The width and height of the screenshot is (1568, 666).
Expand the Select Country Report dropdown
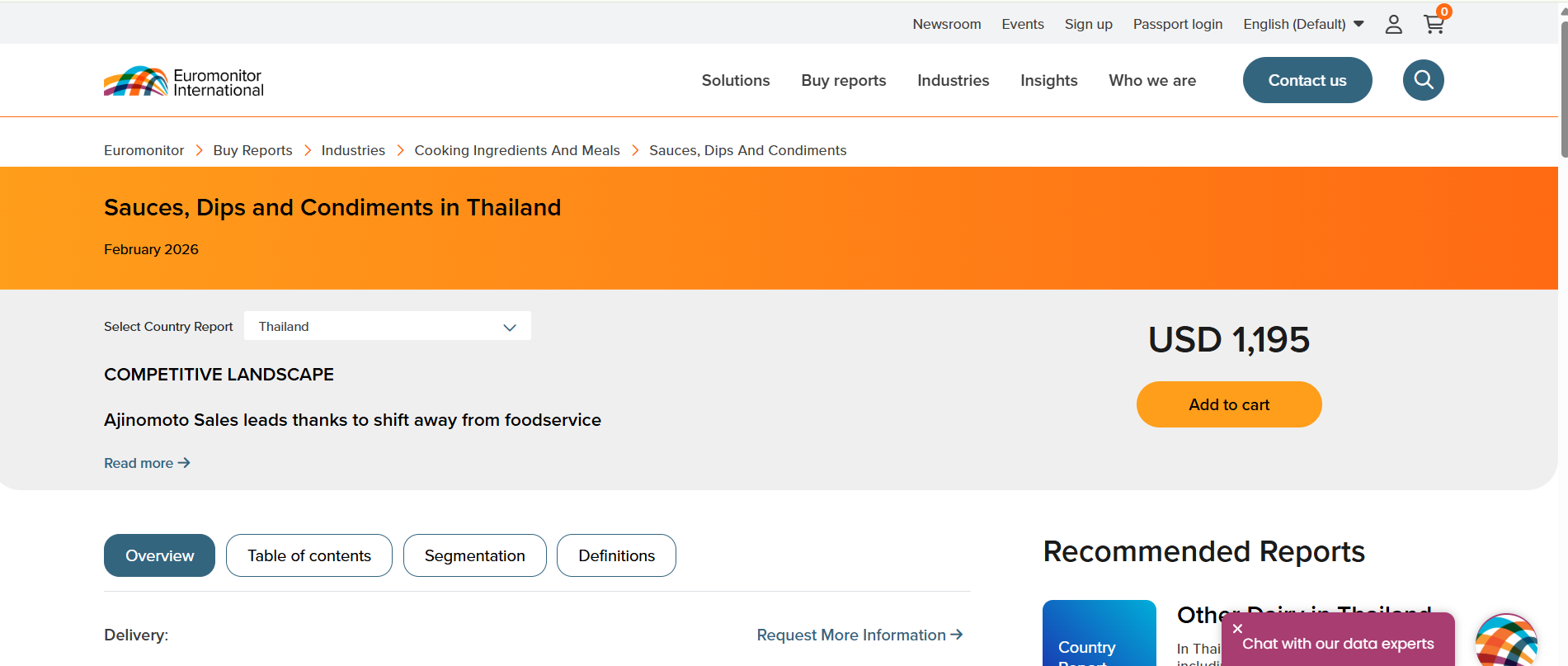(x=388, y=326)
